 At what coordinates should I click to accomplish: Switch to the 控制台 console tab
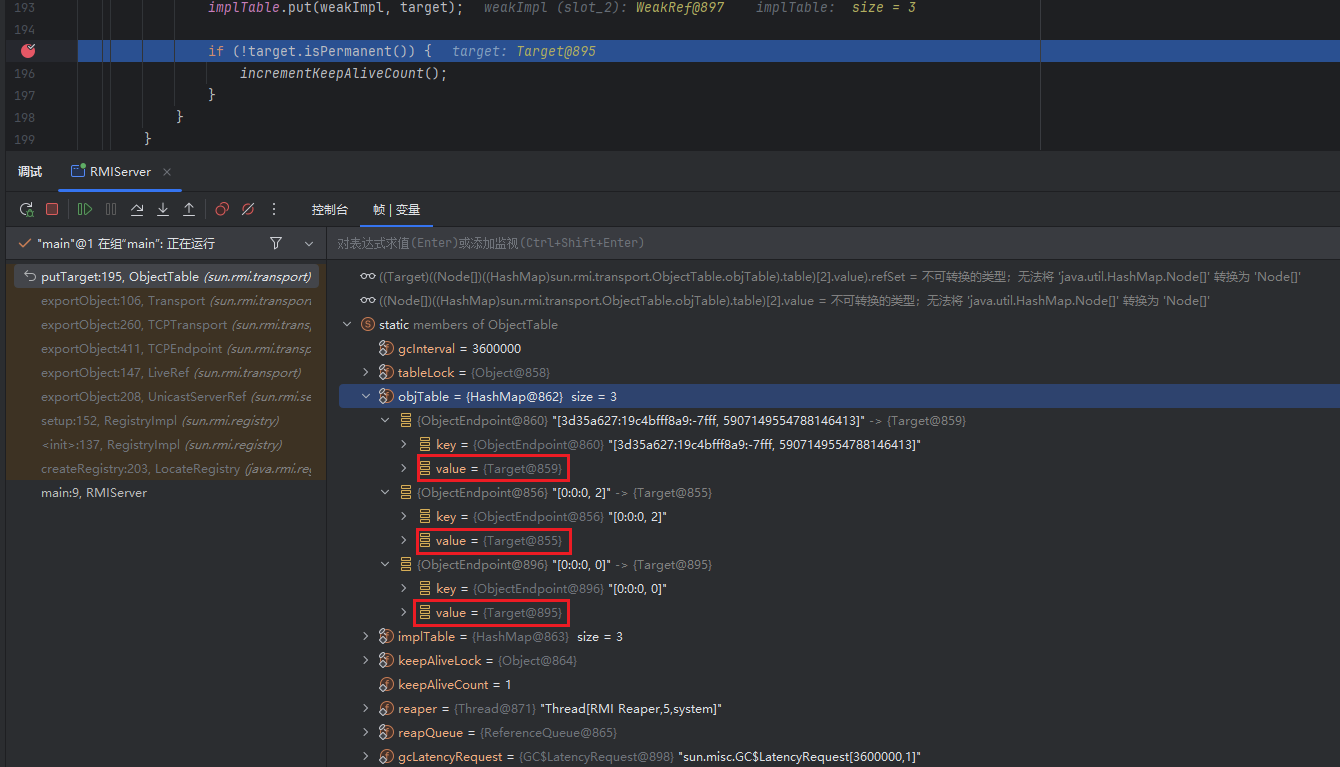point(329,209)
